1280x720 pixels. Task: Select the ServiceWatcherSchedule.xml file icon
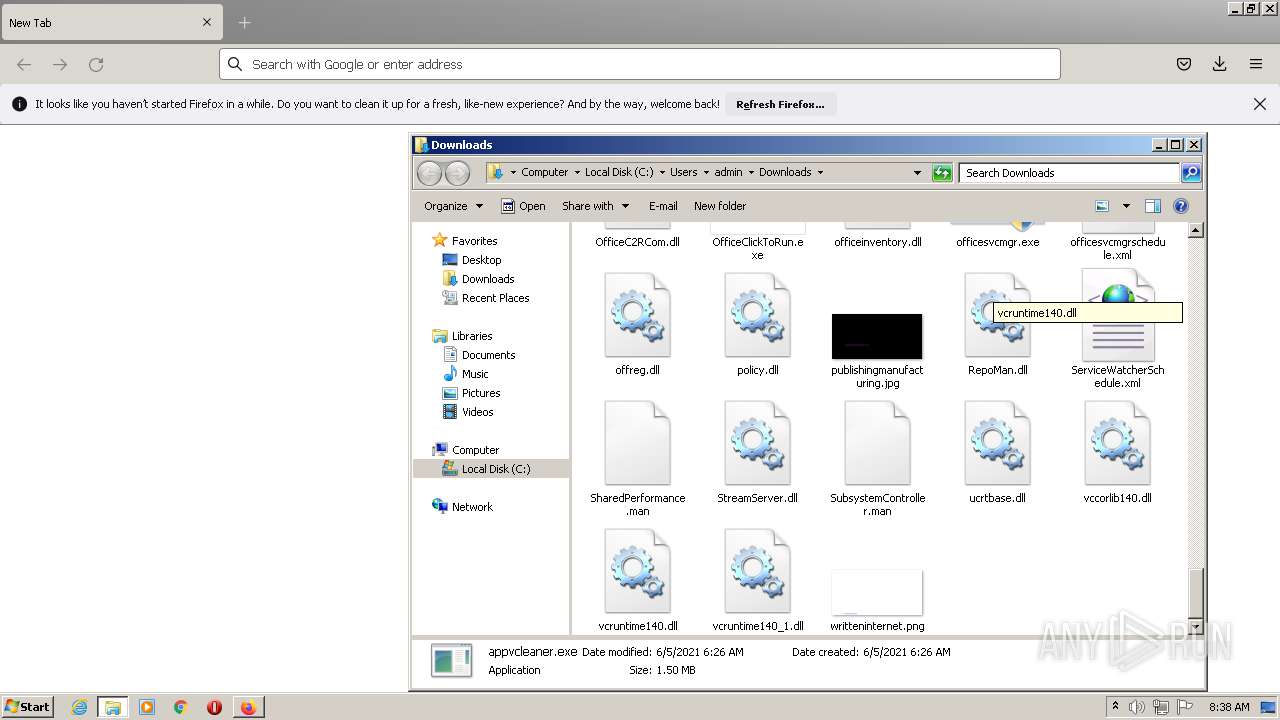coord(1118,315)
